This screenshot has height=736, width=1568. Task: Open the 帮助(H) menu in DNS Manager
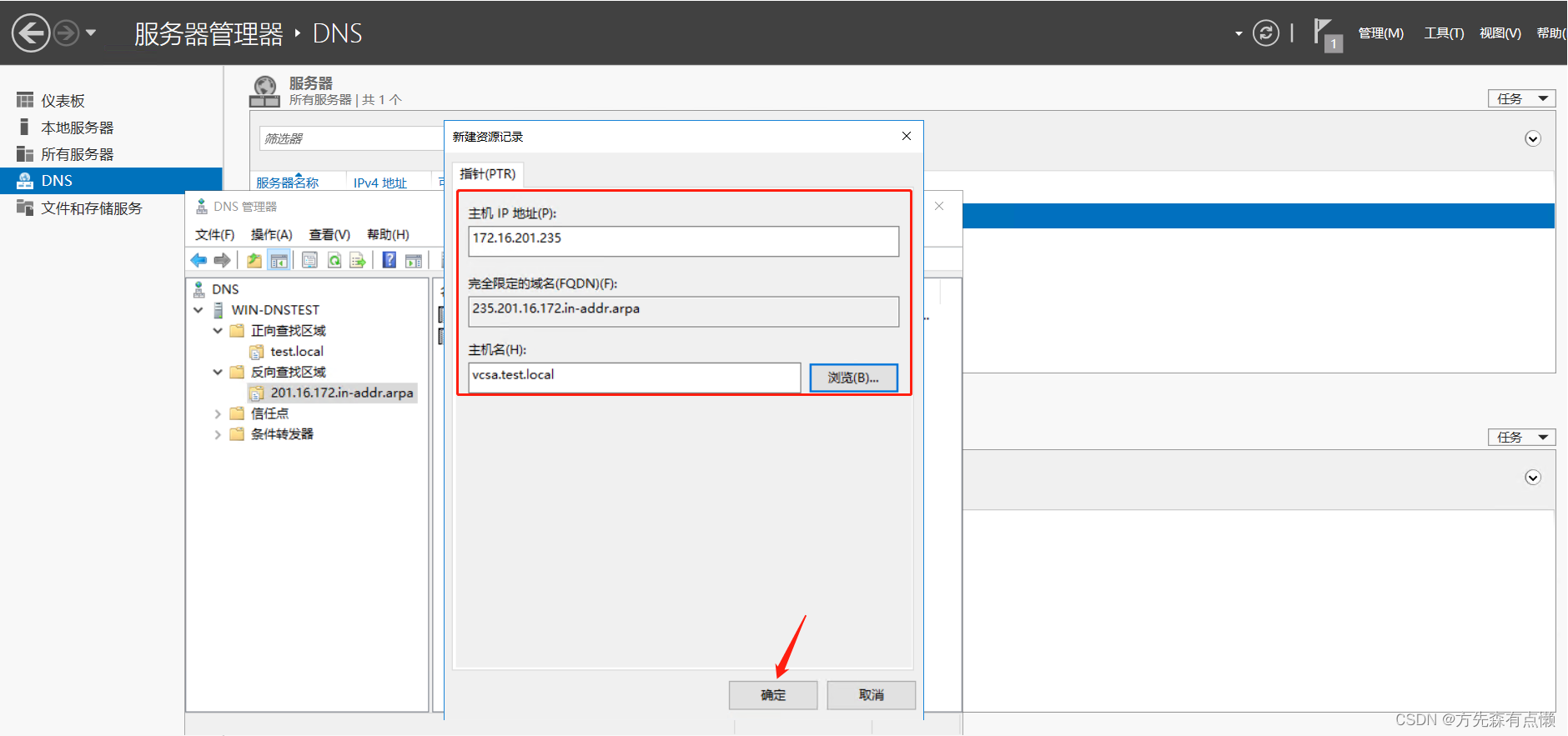(x=388, y=234)
